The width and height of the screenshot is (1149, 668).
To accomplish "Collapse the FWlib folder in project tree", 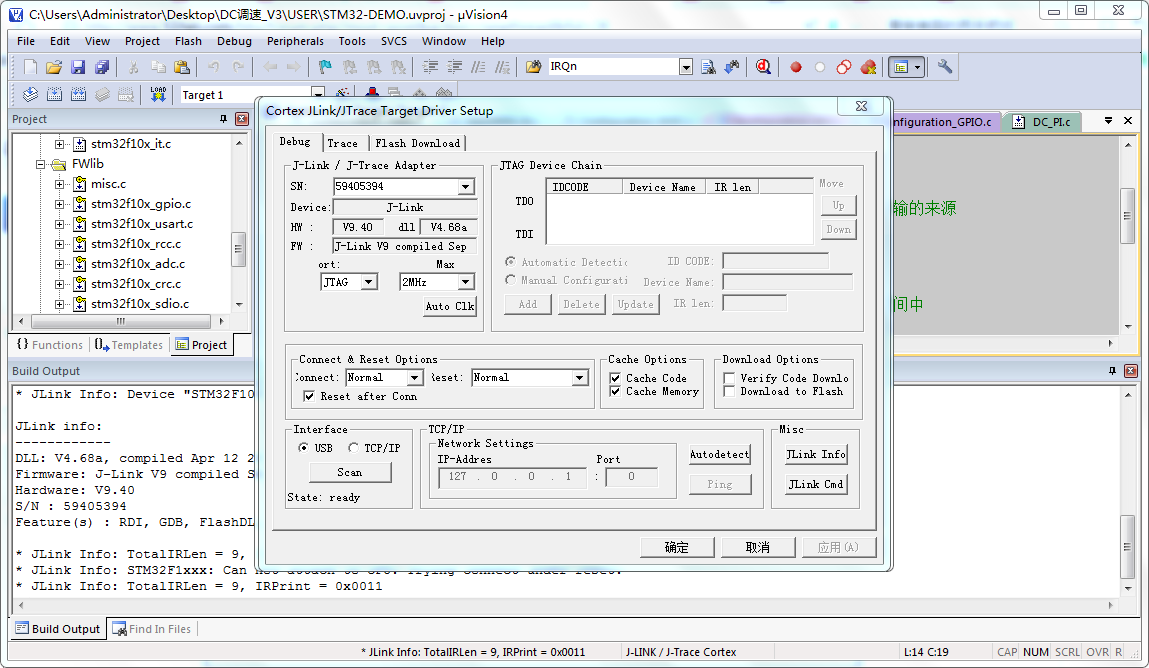I will [41, 164].
